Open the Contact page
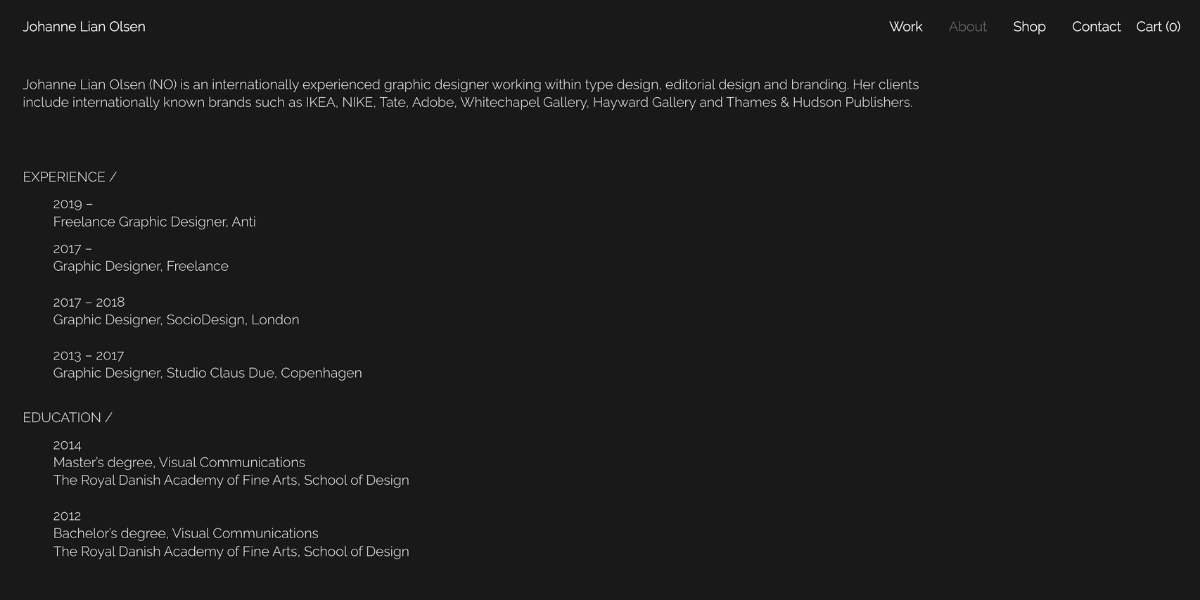Image resolution: width=1200 pixels, height=600 pixels. pyautogui.click(x=1096, y=27)
